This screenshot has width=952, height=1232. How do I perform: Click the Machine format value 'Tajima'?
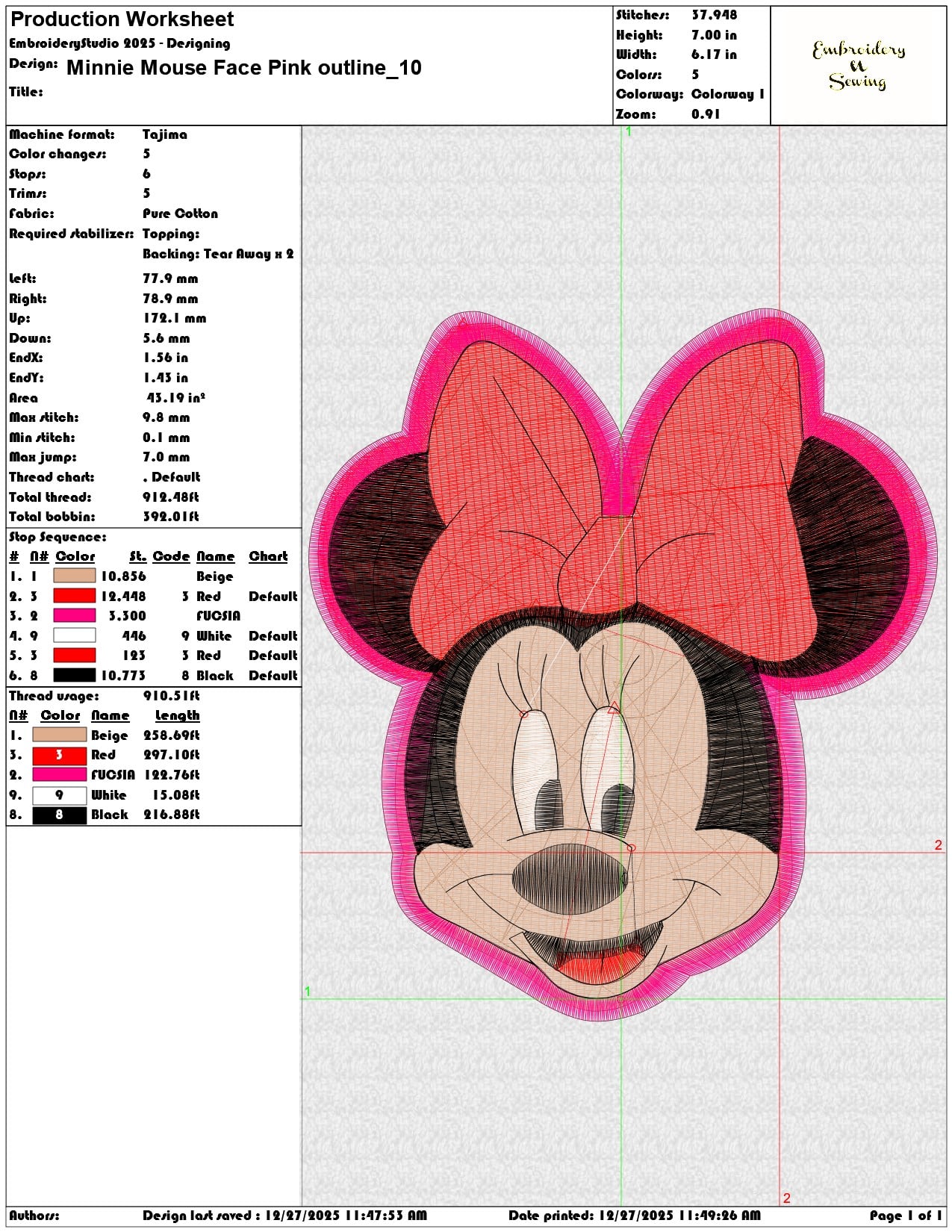165,134
